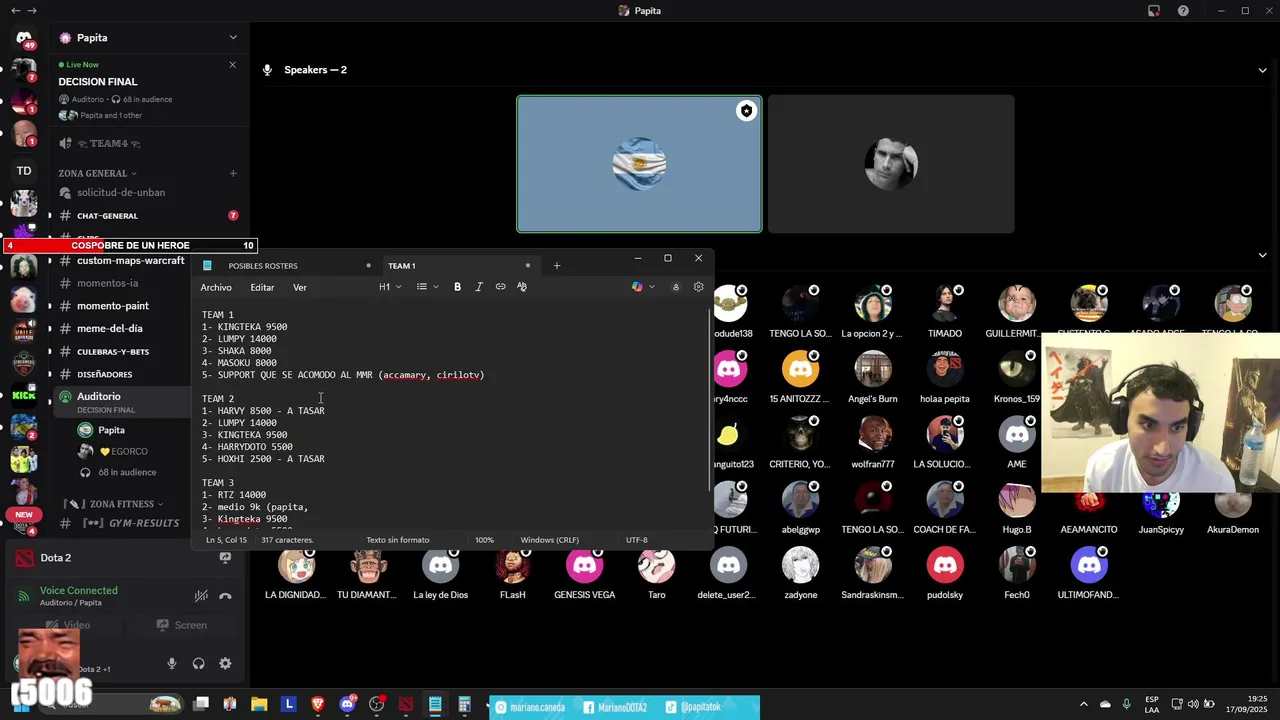Disconnect from voice with hang-up icon
1280x720 pixels.
225,596
